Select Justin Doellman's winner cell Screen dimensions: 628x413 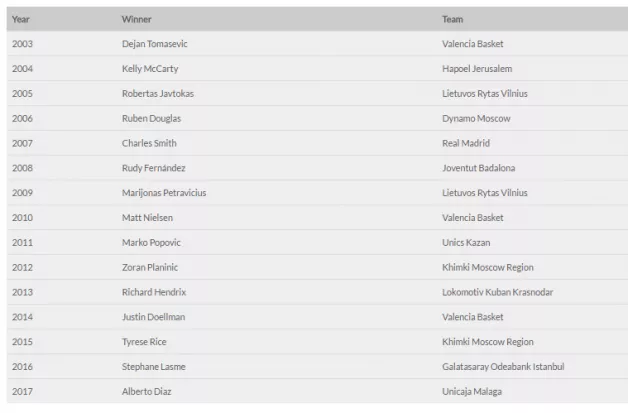click(x=153, y=317)
